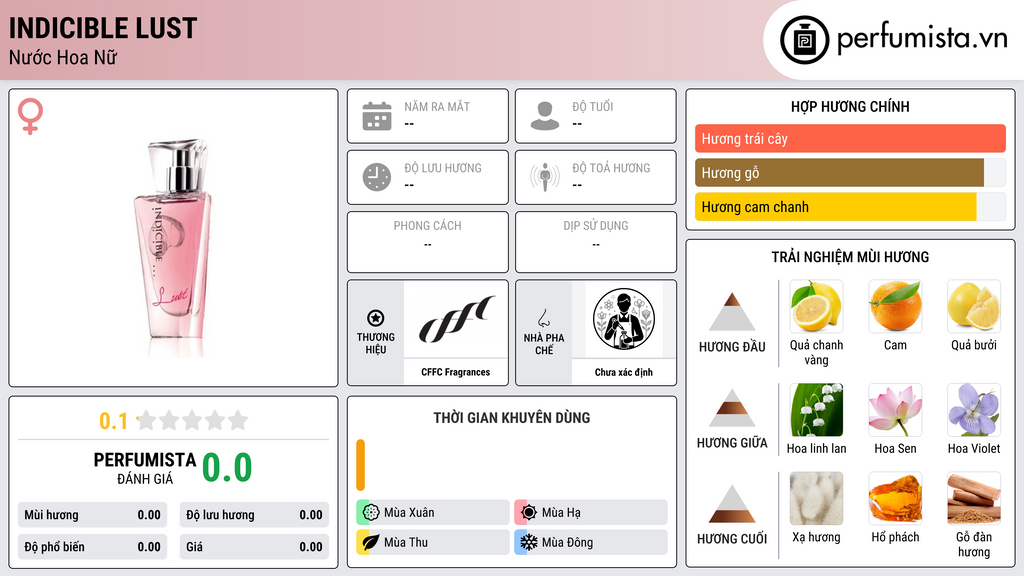Click the Perfumista đánh giá label
The height and width of the screenshot is (576, 1024).
click(145, 468)
